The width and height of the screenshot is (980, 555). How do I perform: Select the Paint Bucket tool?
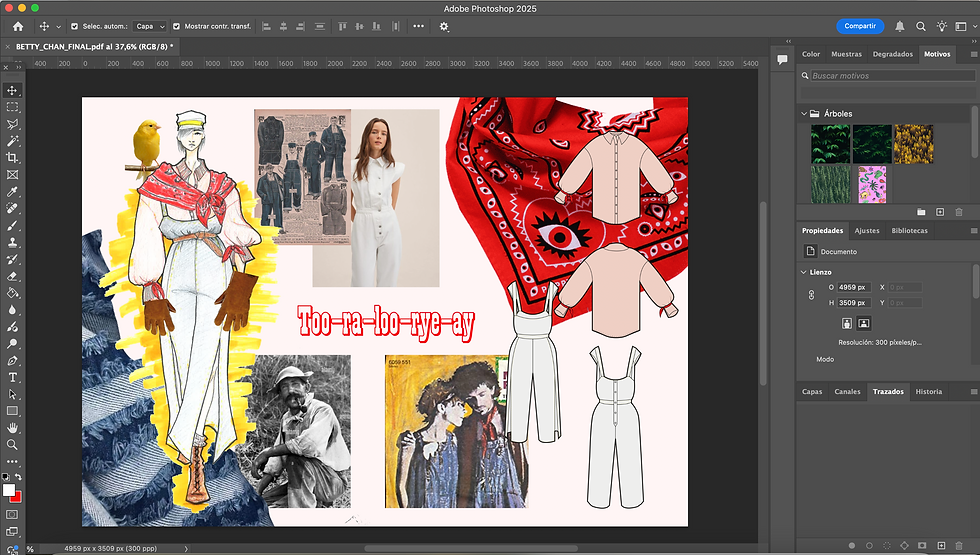click(12, 292)
